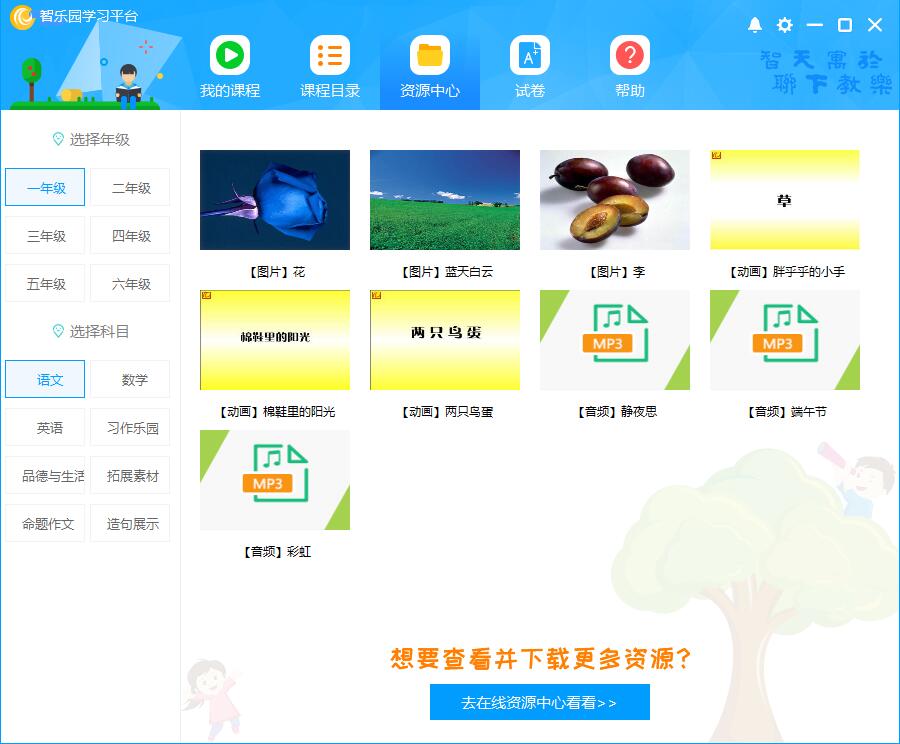Open the 课程目录 list icon
The width and height of the screenshot is (900, 744).
click(329, 55)
